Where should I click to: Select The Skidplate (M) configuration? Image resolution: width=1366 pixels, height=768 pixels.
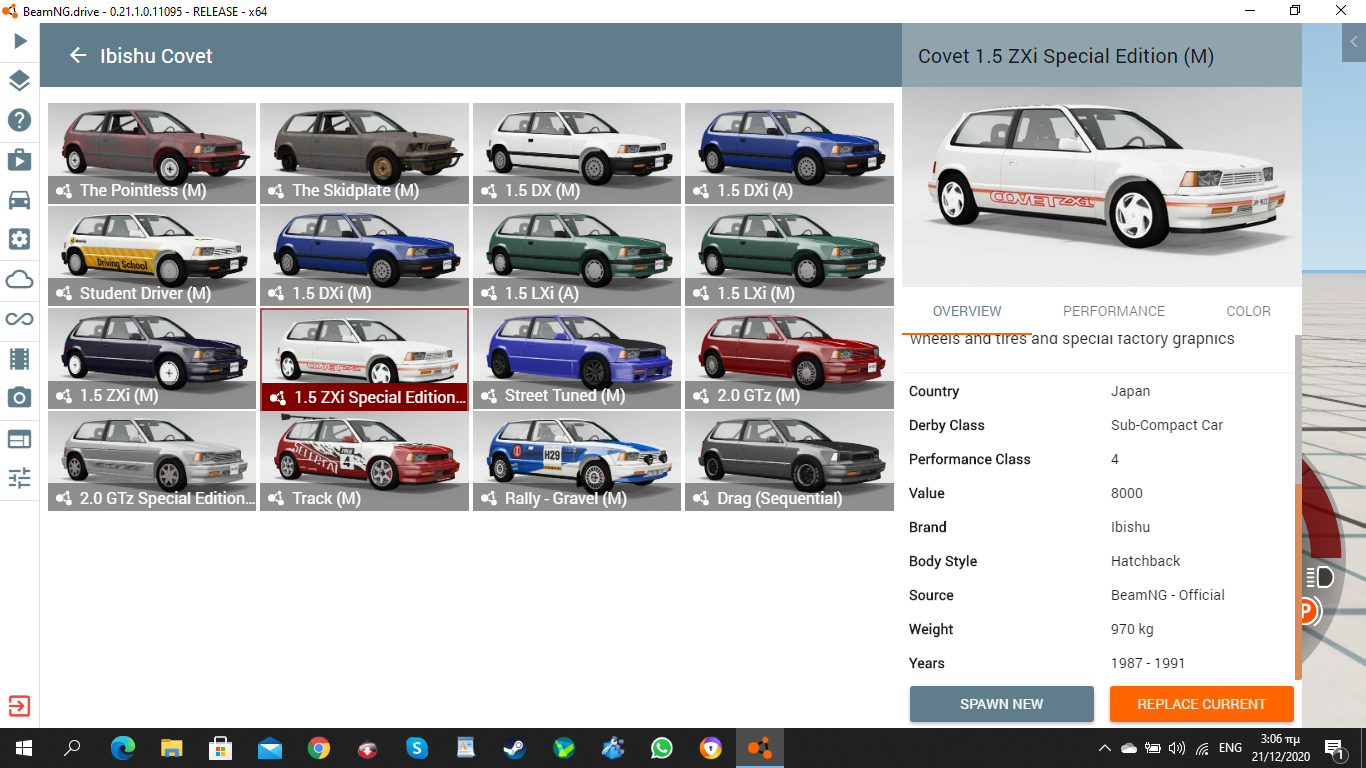coord(365,153)
